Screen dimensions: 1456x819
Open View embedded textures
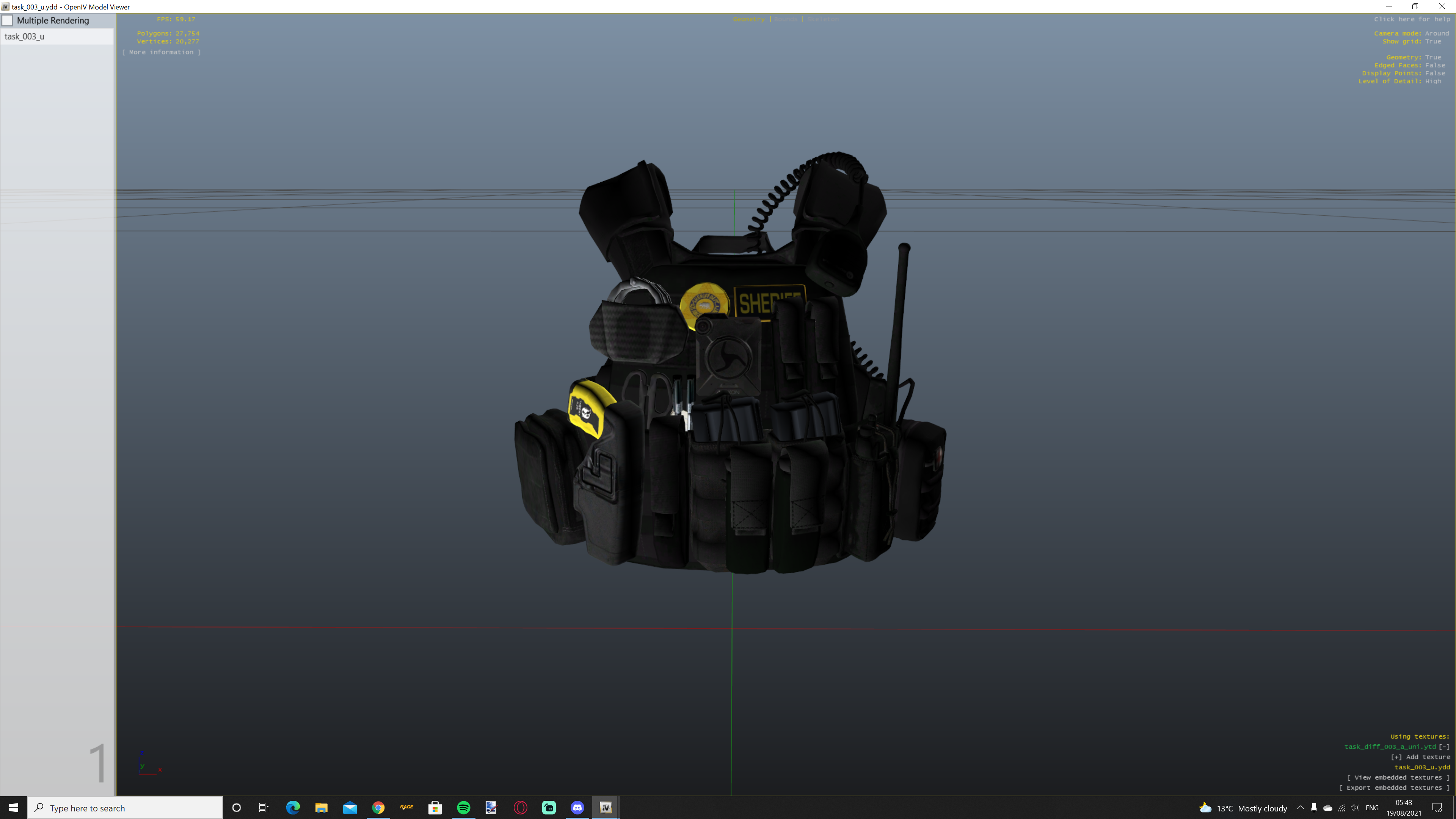tap(1398, 777)
